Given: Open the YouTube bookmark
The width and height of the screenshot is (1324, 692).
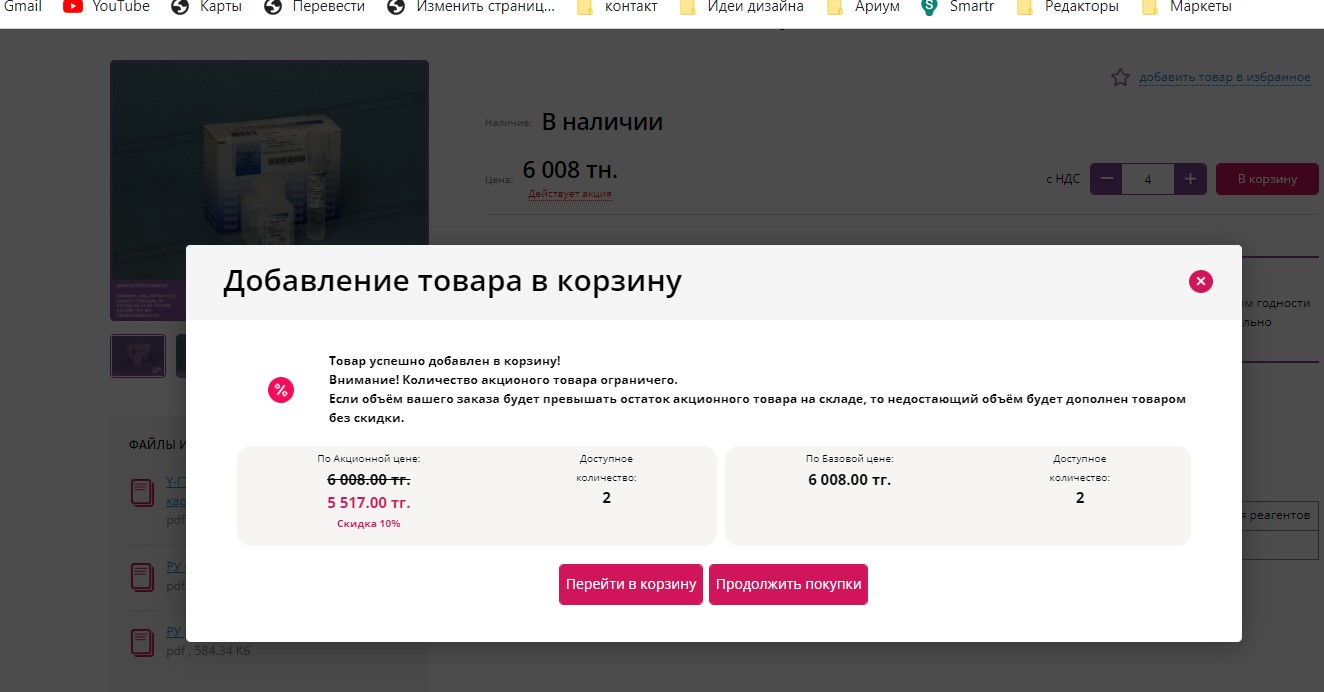Looking at the screenshot, I should (x=106, y=7).
